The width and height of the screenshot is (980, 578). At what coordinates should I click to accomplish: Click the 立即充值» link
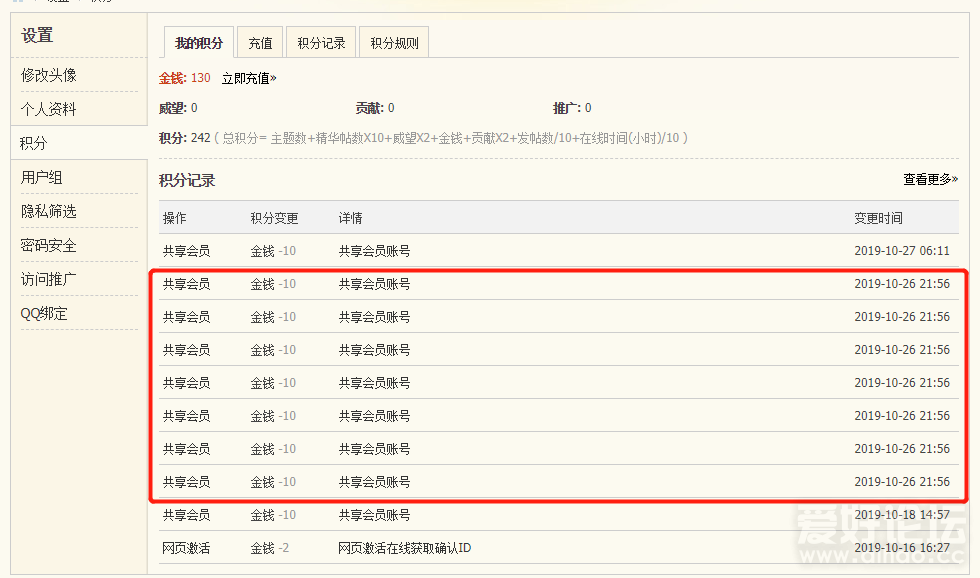click(x=249, y=78)
